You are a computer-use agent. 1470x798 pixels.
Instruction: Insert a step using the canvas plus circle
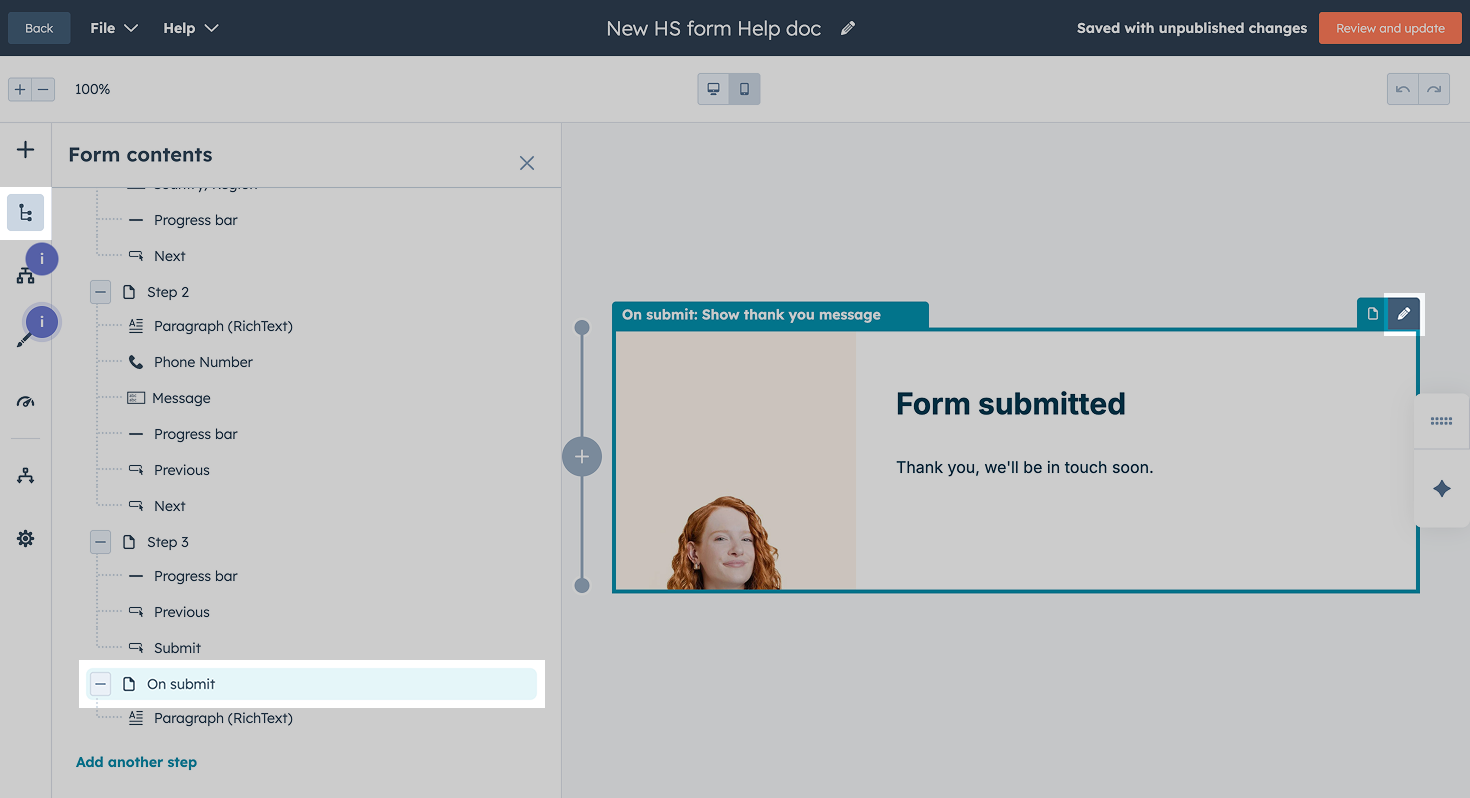click(x=582, y=456)
